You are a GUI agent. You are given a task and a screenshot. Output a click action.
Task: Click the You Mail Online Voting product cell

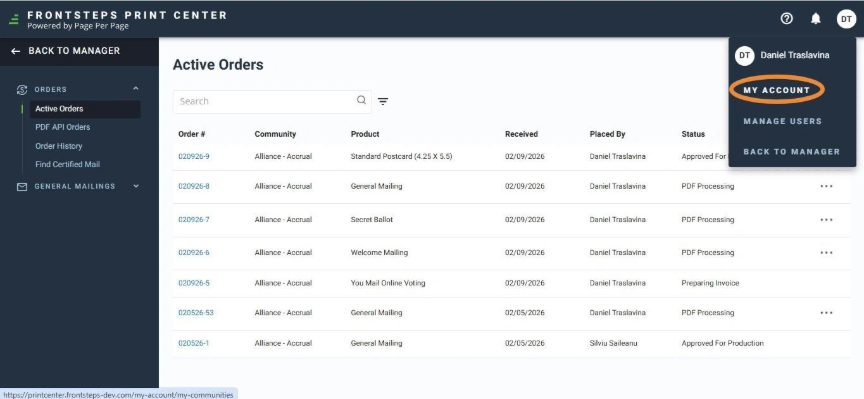(388, 283)
